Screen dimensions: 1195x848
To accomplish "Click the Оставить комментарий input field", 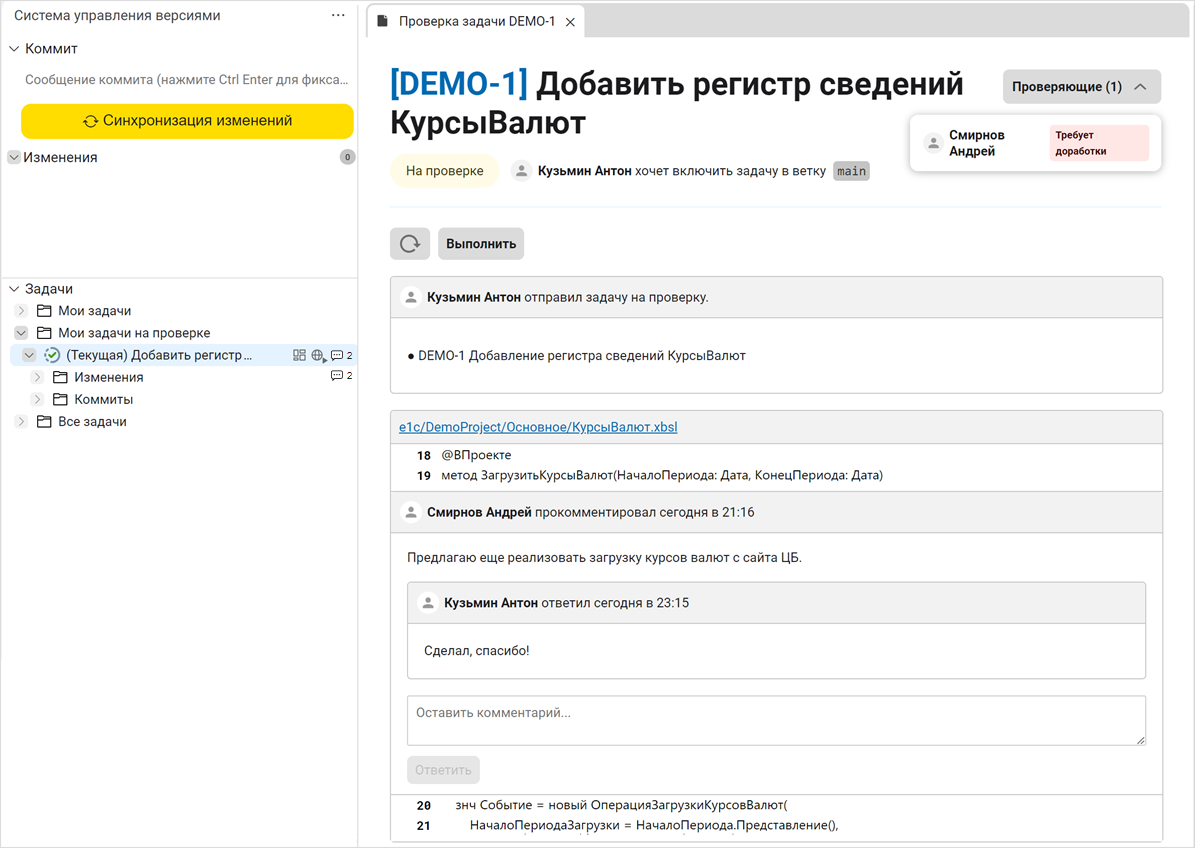I will tap(777, 720).
